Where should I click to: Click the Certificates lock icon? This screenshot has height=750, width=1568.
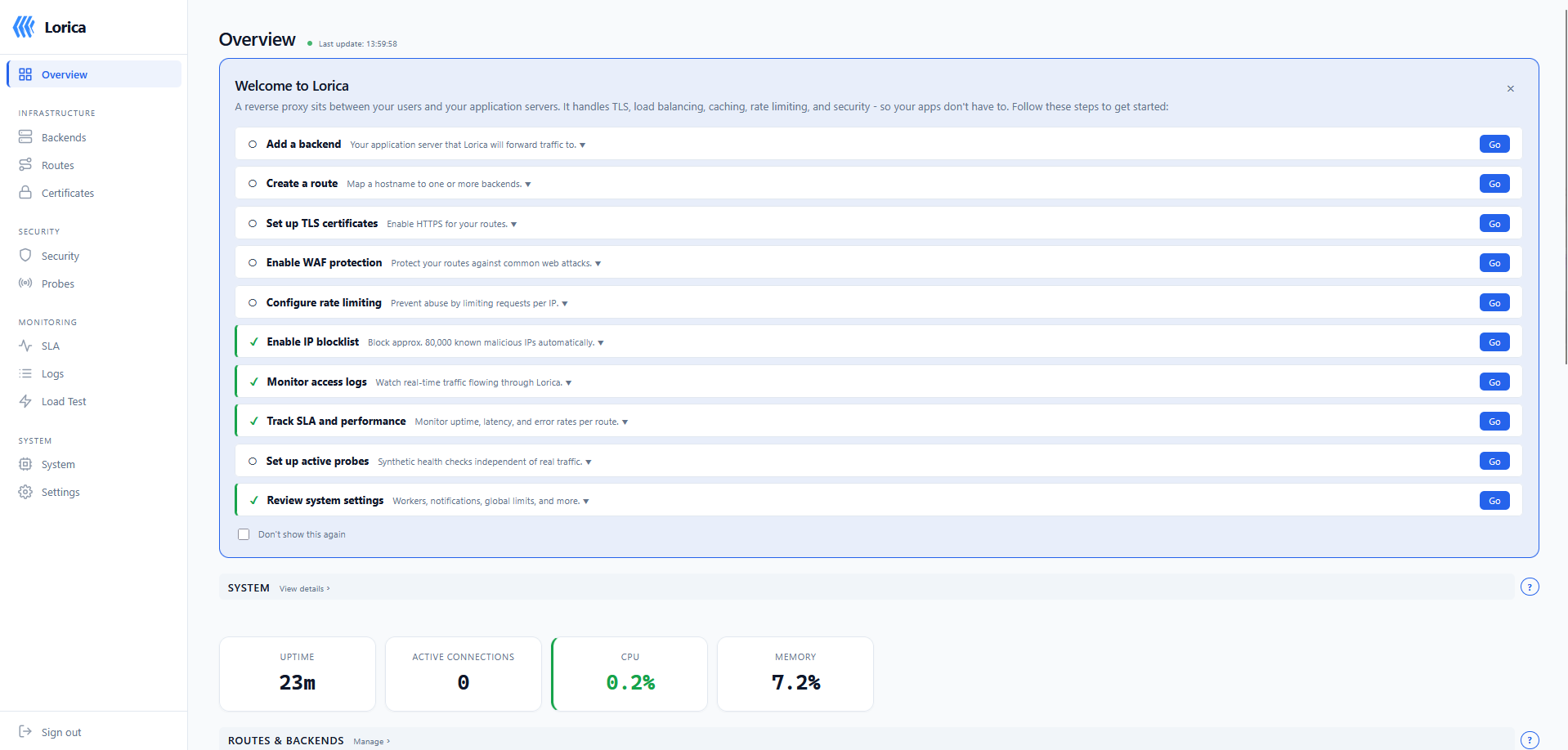coord(25,193)
